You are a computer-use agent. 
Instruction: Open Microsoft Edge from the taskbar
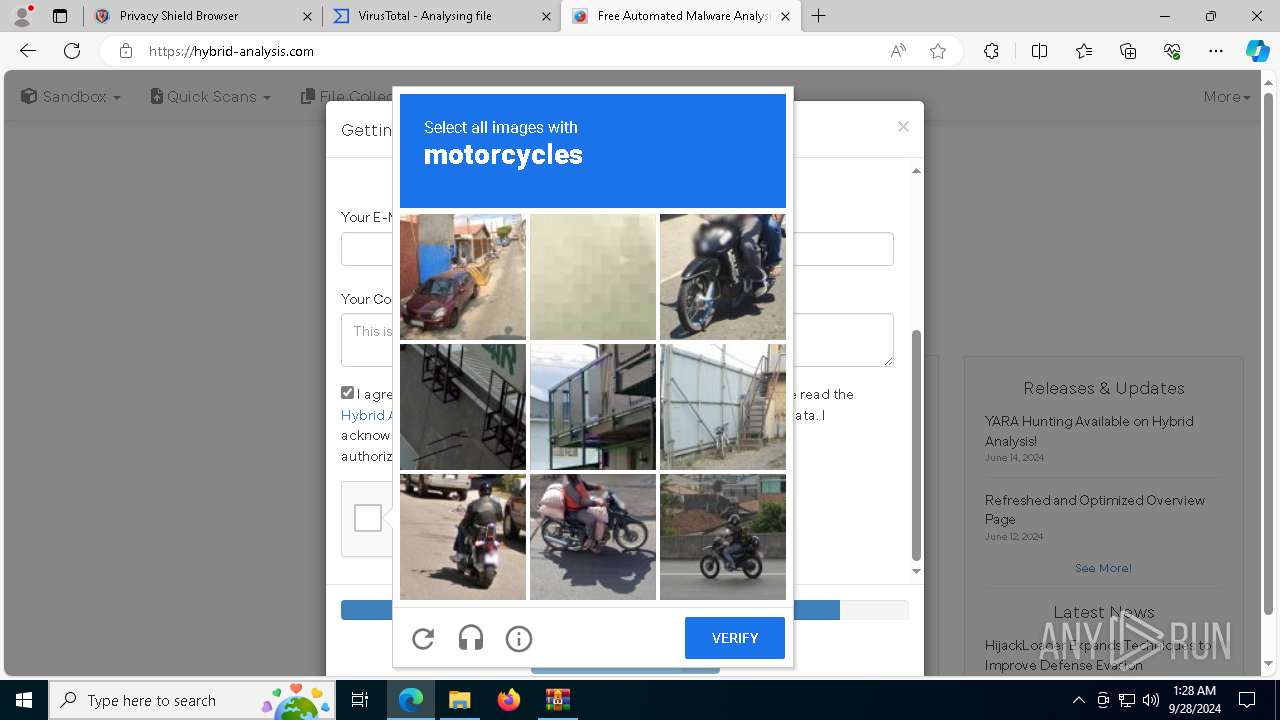pos(411,700)
